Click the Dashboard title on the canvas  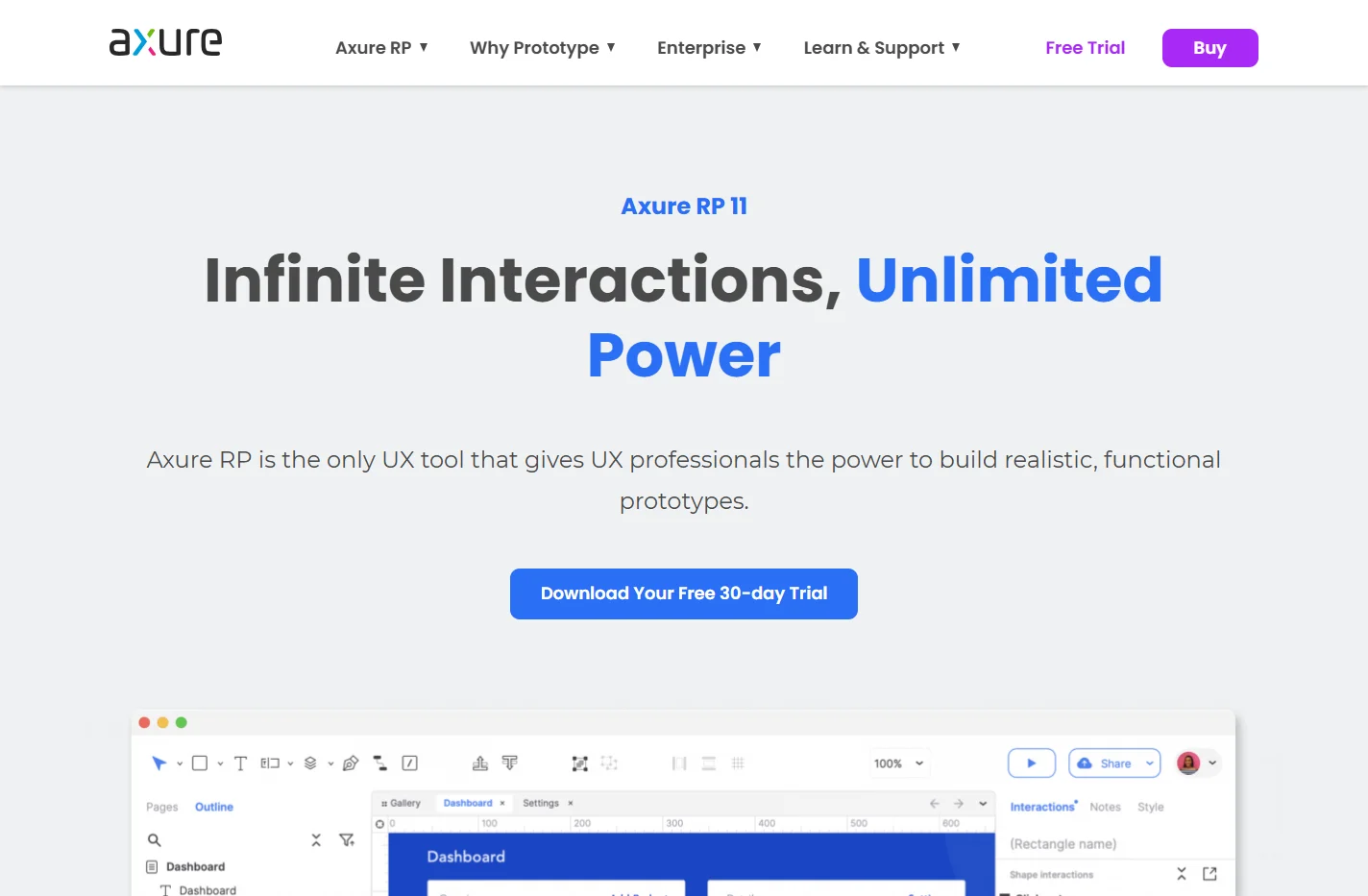(466, 856)
